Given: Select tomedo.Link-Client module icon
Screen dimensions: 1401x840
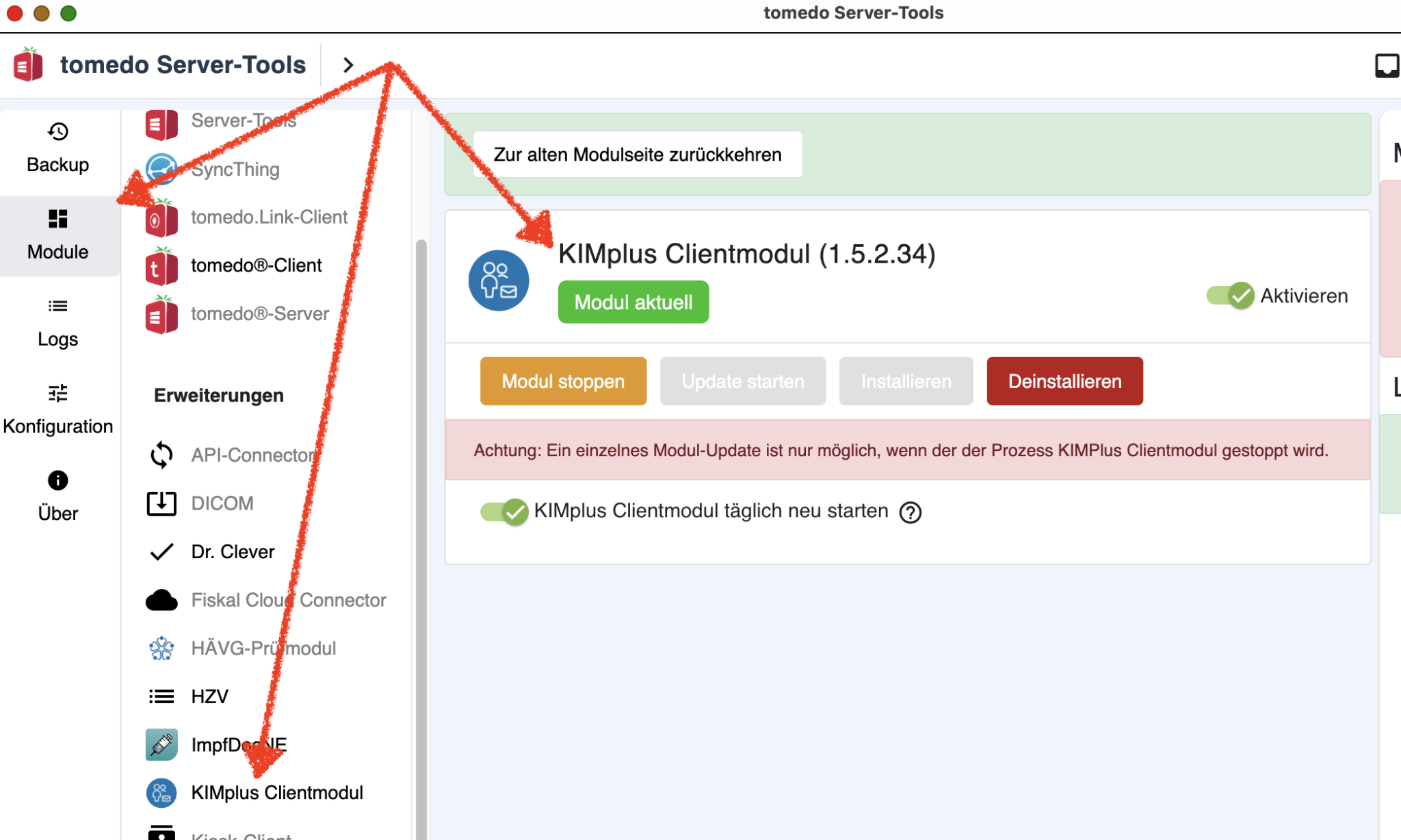Looking at the screenshot, I should click(x=161, y=218).
